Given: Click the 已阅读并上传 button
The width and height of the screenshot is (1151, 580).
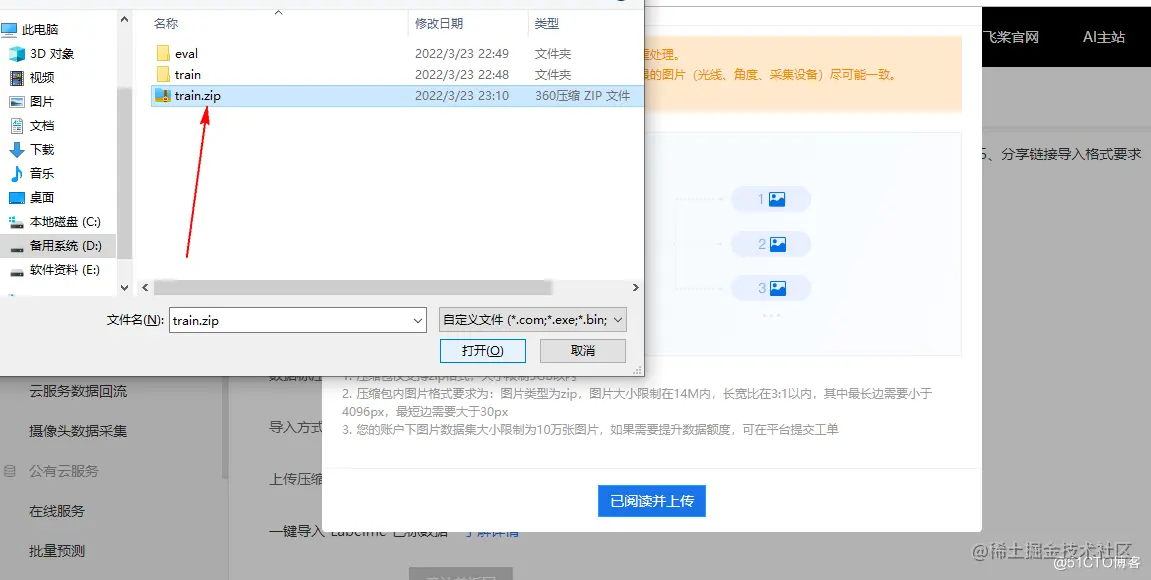Looking at the screenshot, I should click(x=652, y=501).
